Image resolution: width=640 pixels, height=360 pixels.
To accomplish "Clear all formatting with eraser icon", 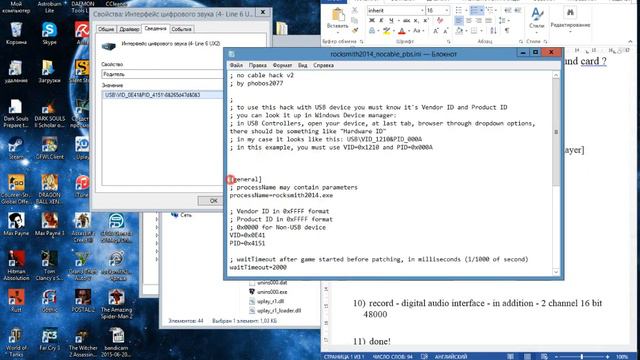I will pyautogui.click(x=440, y=20).
